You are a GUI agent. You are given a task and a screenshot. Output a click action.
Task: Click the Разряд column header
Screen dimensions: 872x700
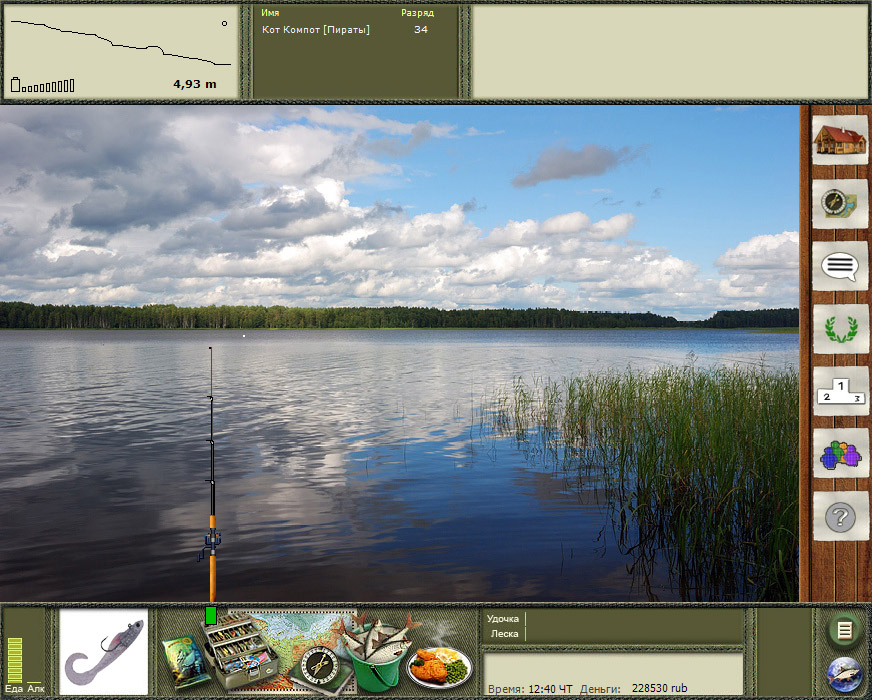coord(417,13)
